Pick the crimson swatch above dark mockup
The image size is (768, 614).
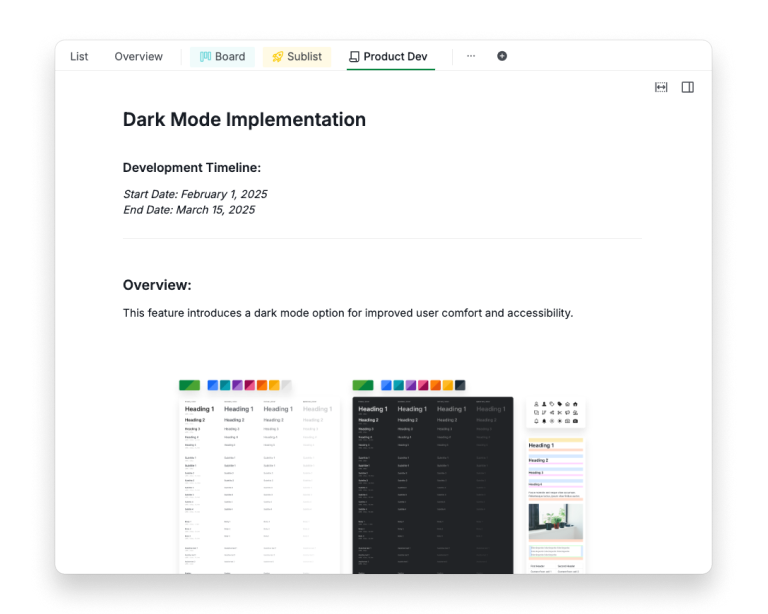click(423, 385)
